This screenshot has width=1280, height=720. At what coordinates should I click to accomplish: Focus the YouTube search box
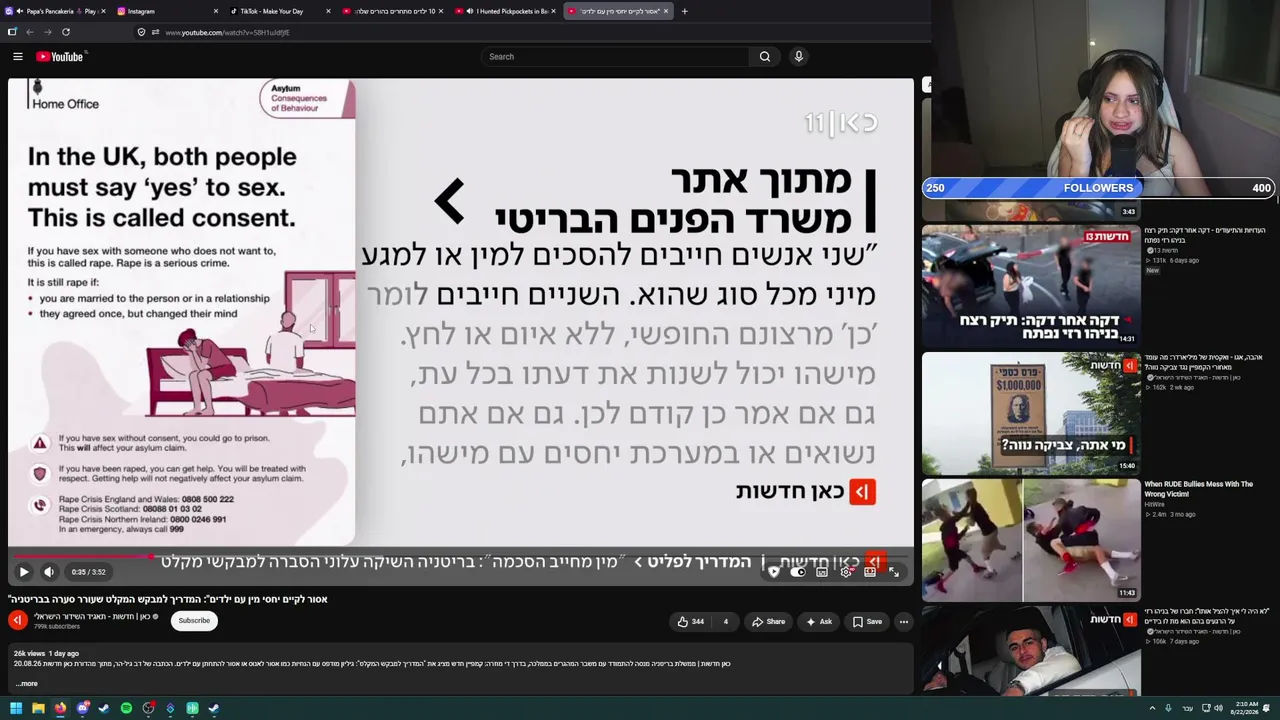click(616, 57)
